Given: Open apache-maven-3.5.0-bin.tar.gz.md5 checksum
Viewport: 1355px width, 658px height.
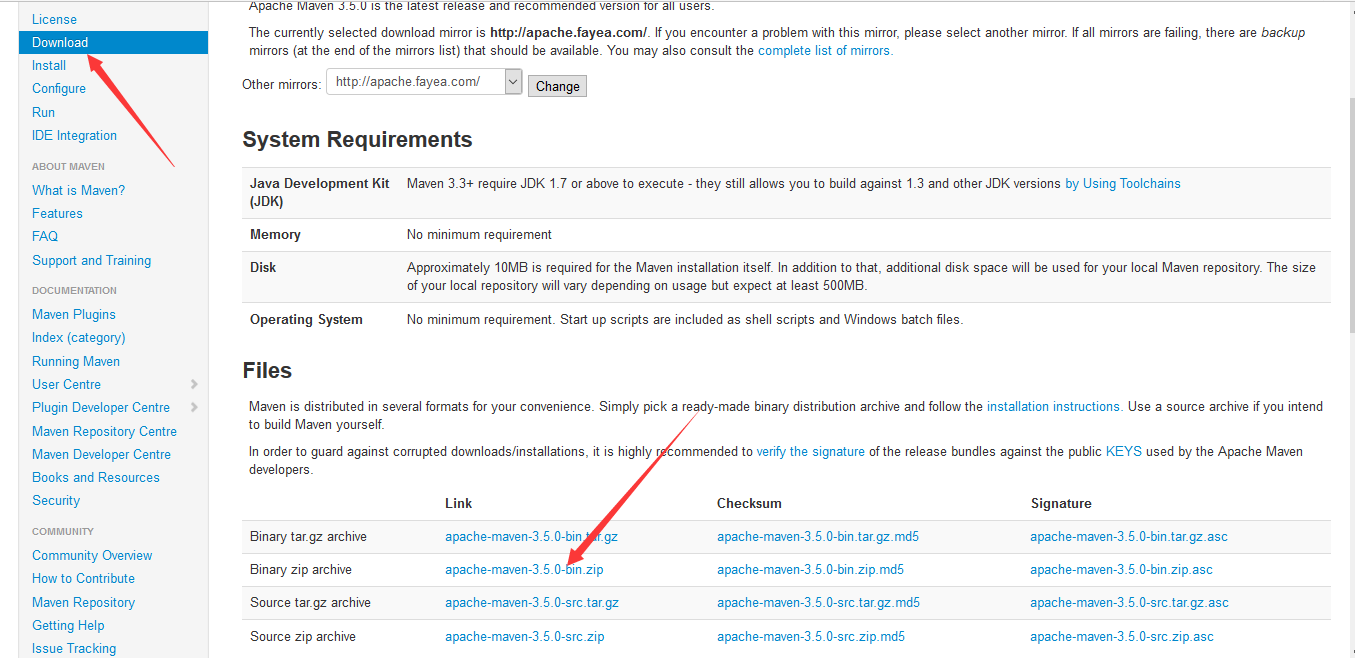Looking at the screenshot, I should pyautogui.click(x=817, y=536).
